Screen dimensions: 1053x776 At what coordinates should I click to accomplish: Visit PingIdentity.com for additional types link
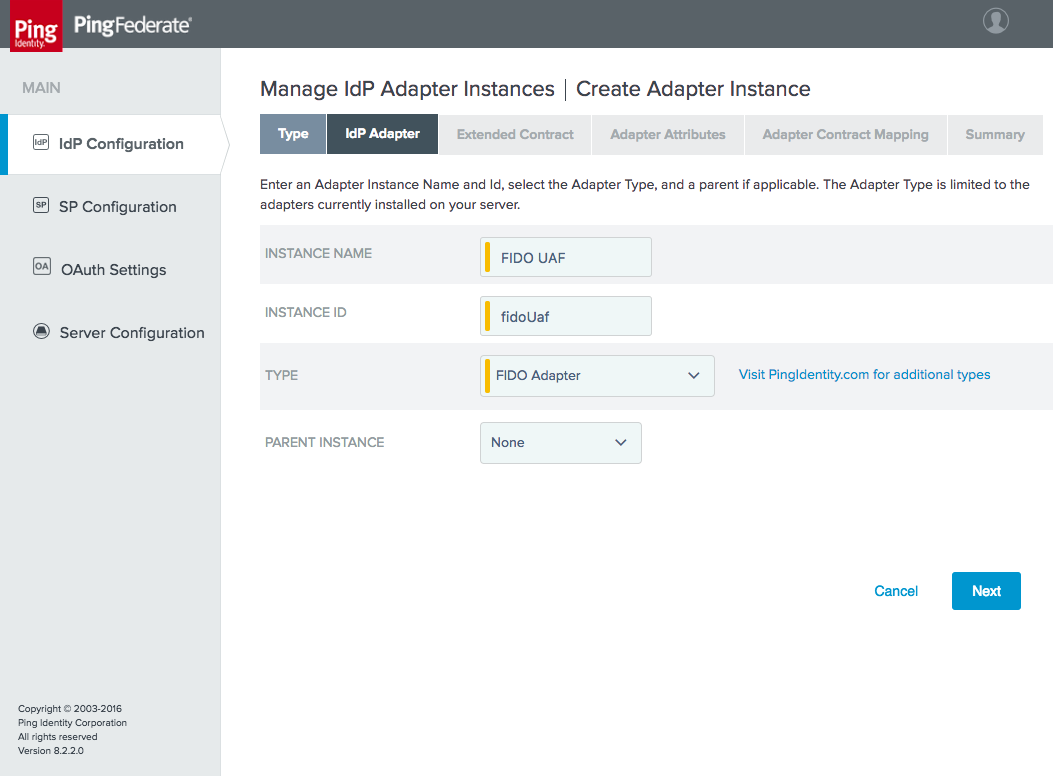(864, 375)
